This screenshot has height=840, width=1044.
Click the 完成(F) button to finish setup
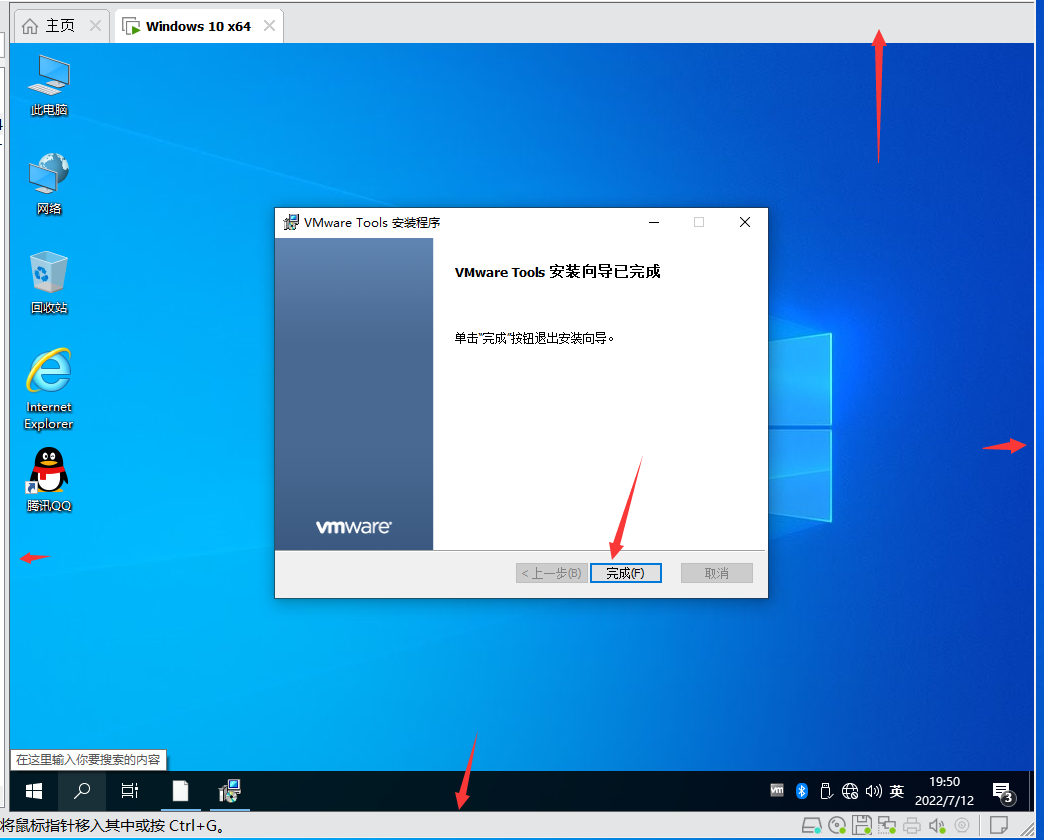click(625, 573)
